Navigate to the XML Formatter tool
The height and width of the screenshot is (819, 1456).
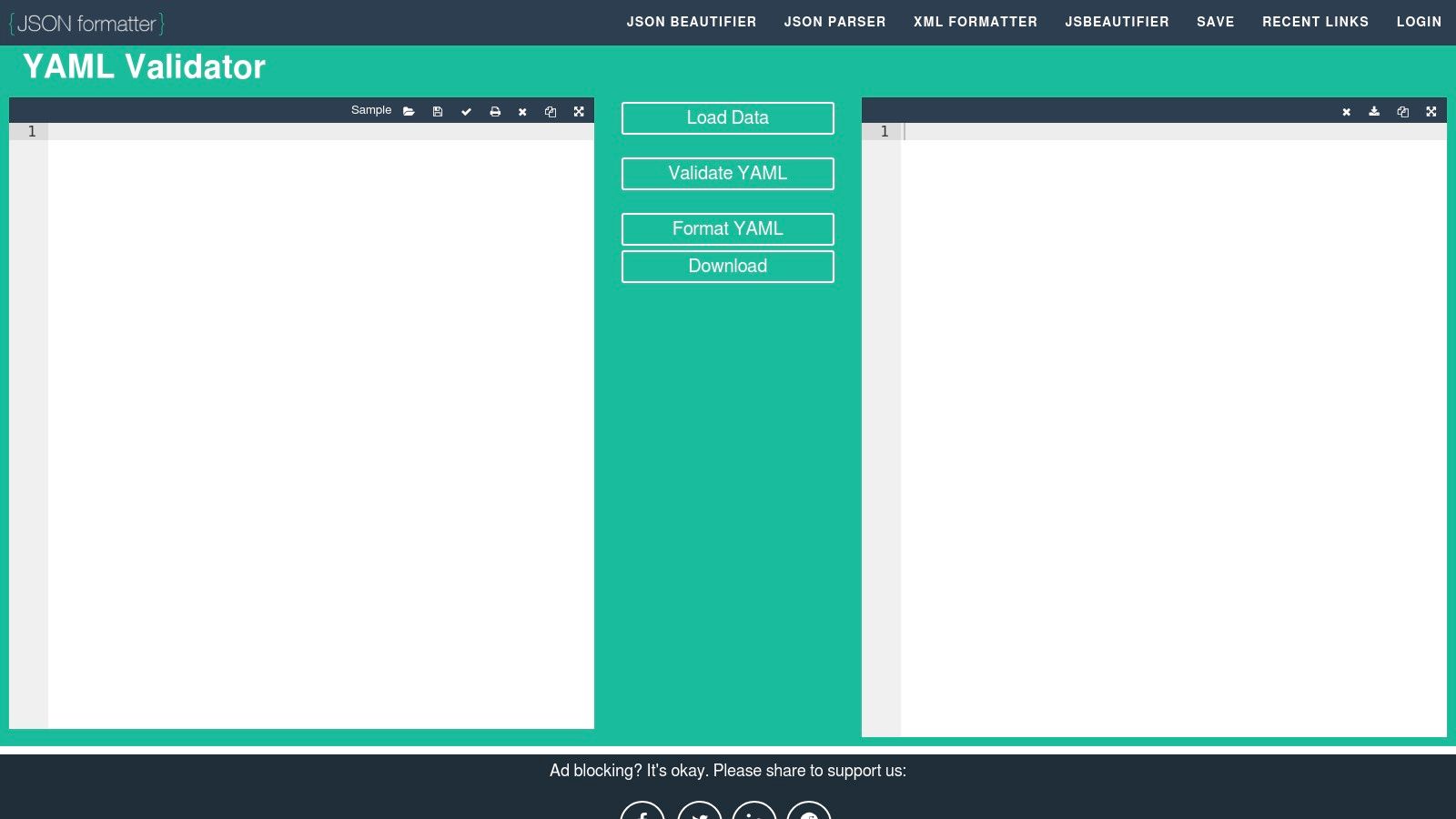pyautogui.click(x=976, y=22)
